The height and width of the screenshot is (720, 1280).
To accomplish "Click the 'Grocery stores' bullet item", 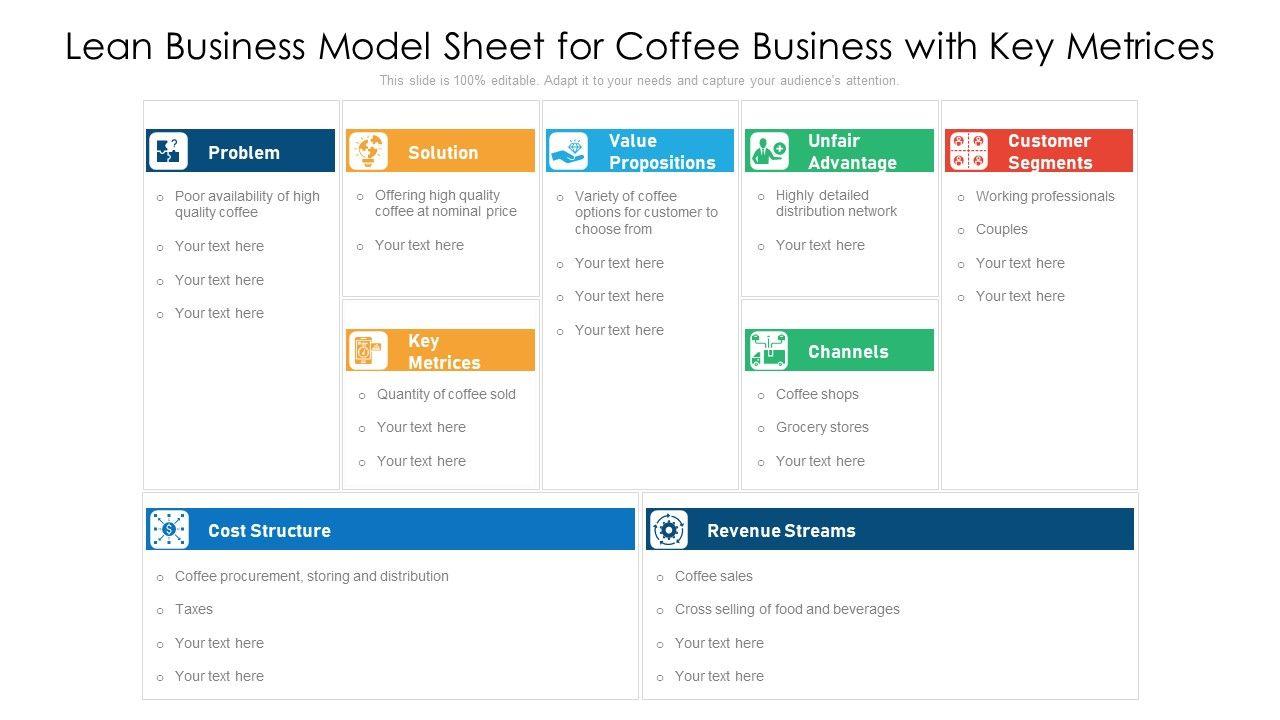I will coord(822,427).
